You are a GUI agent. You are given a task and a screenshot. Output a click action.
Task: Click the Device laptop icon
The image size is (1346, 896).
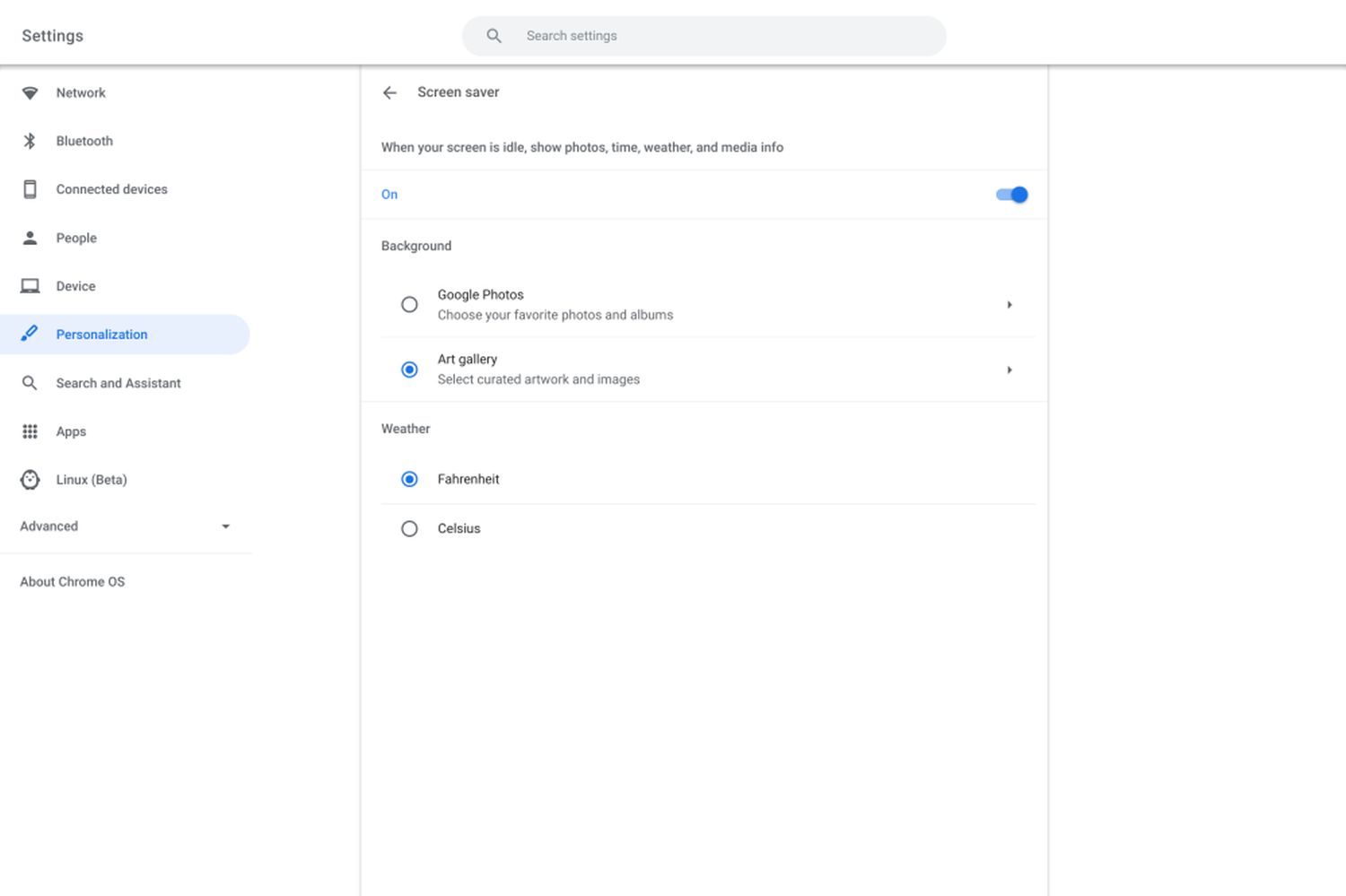tap(30, 286)
